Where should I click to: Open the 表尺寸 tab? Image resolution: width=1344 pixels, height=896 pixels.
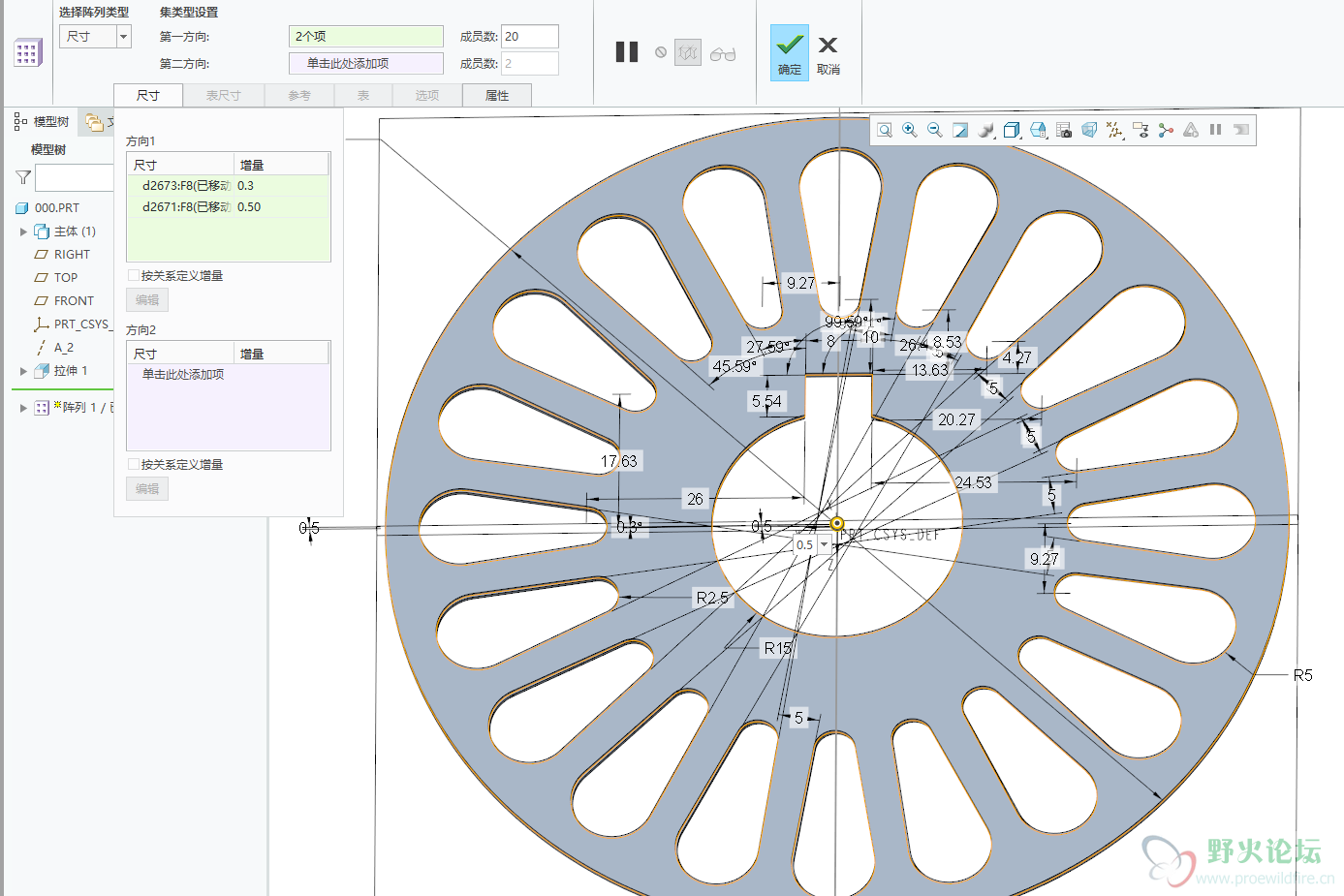point(223,95)
